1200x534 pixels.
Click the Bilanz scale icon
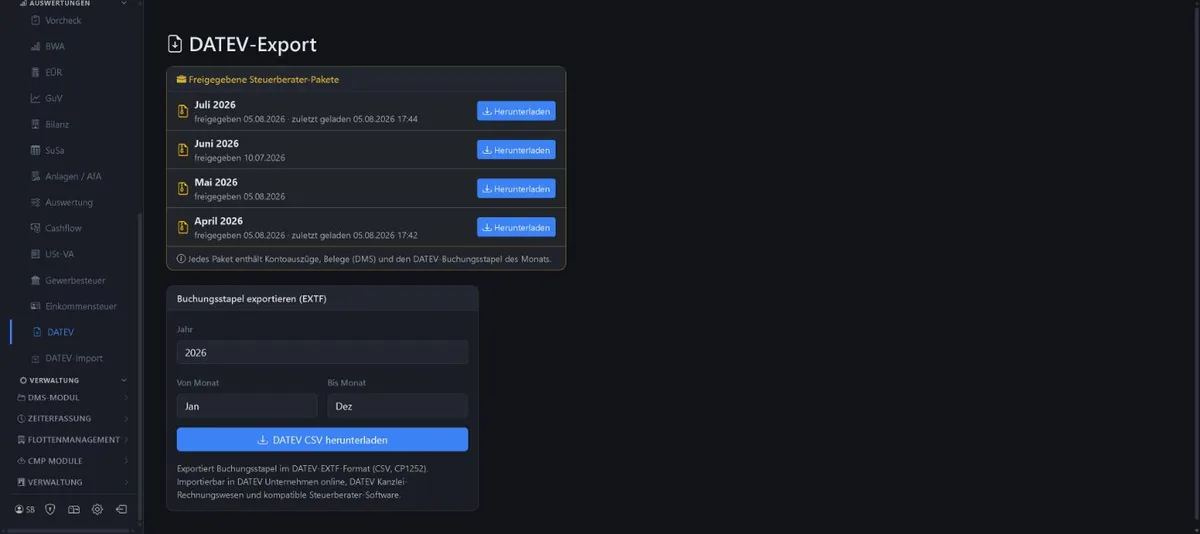tap(36, 124)
